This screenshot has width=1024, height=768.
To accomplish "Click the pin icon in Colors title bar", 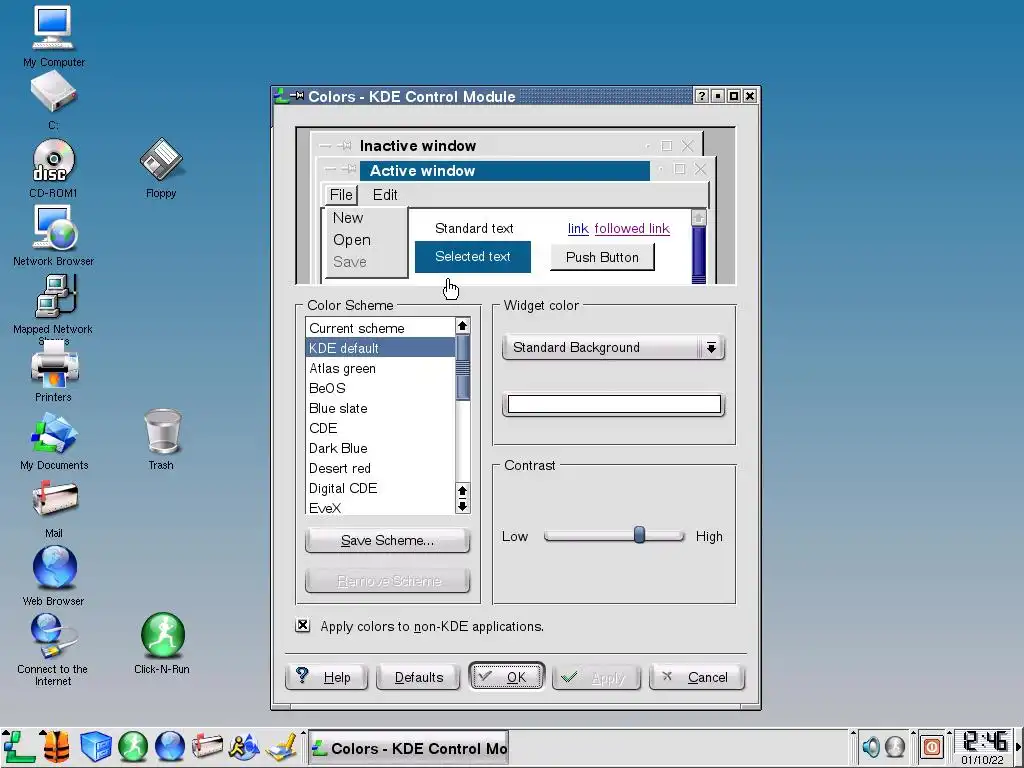I will pyautogui.click(x=297, y=96).
